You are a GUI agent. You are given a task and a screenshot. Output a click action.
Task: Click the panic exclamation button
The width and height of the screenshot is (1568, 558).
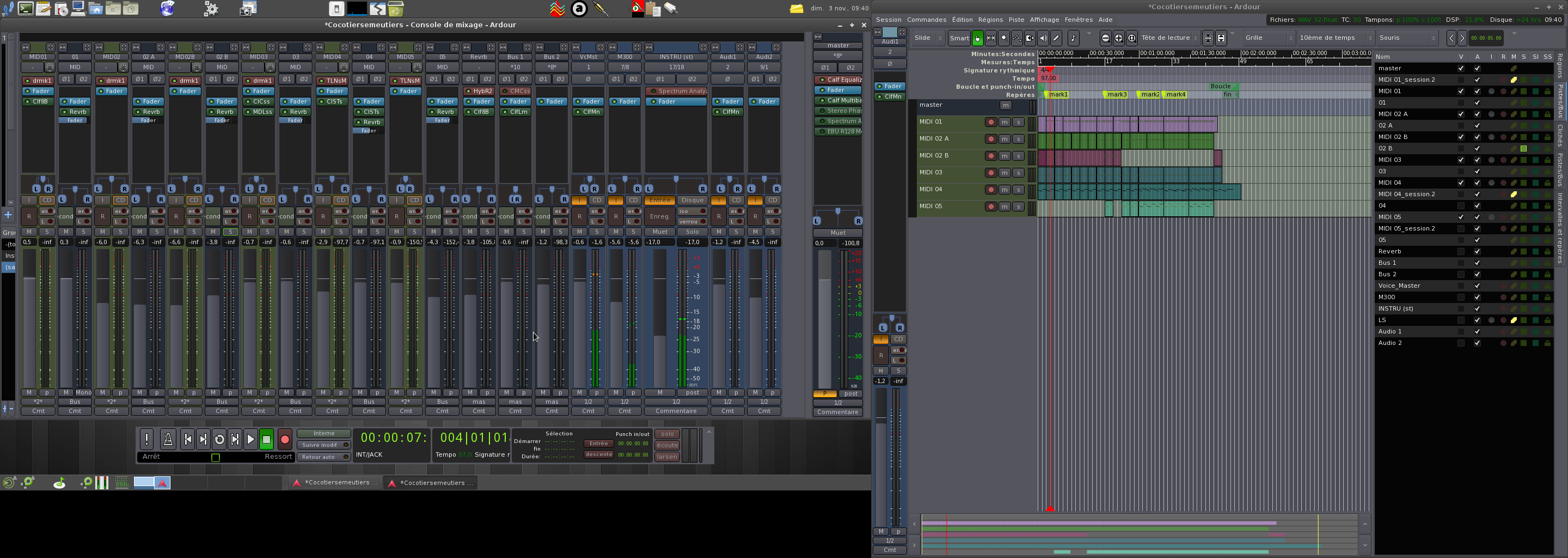[146, 439]
